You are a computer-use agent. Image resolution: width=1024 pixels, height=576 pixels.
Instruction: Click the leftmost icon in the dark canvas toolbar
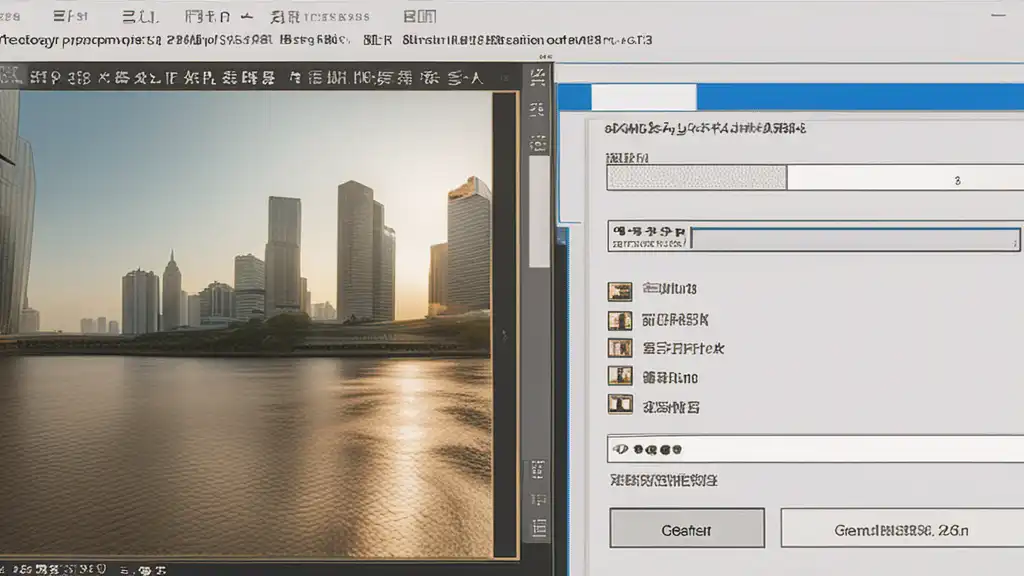[x=10, y=77]
